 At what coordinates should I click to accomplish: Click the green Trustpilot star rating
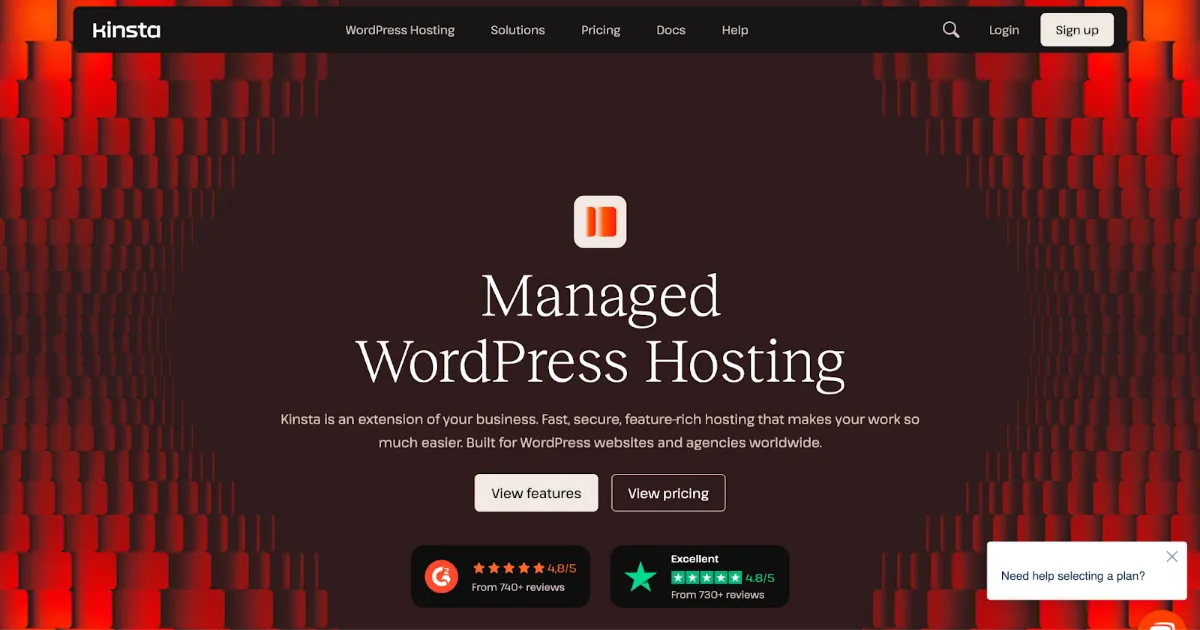coord(706,578)
